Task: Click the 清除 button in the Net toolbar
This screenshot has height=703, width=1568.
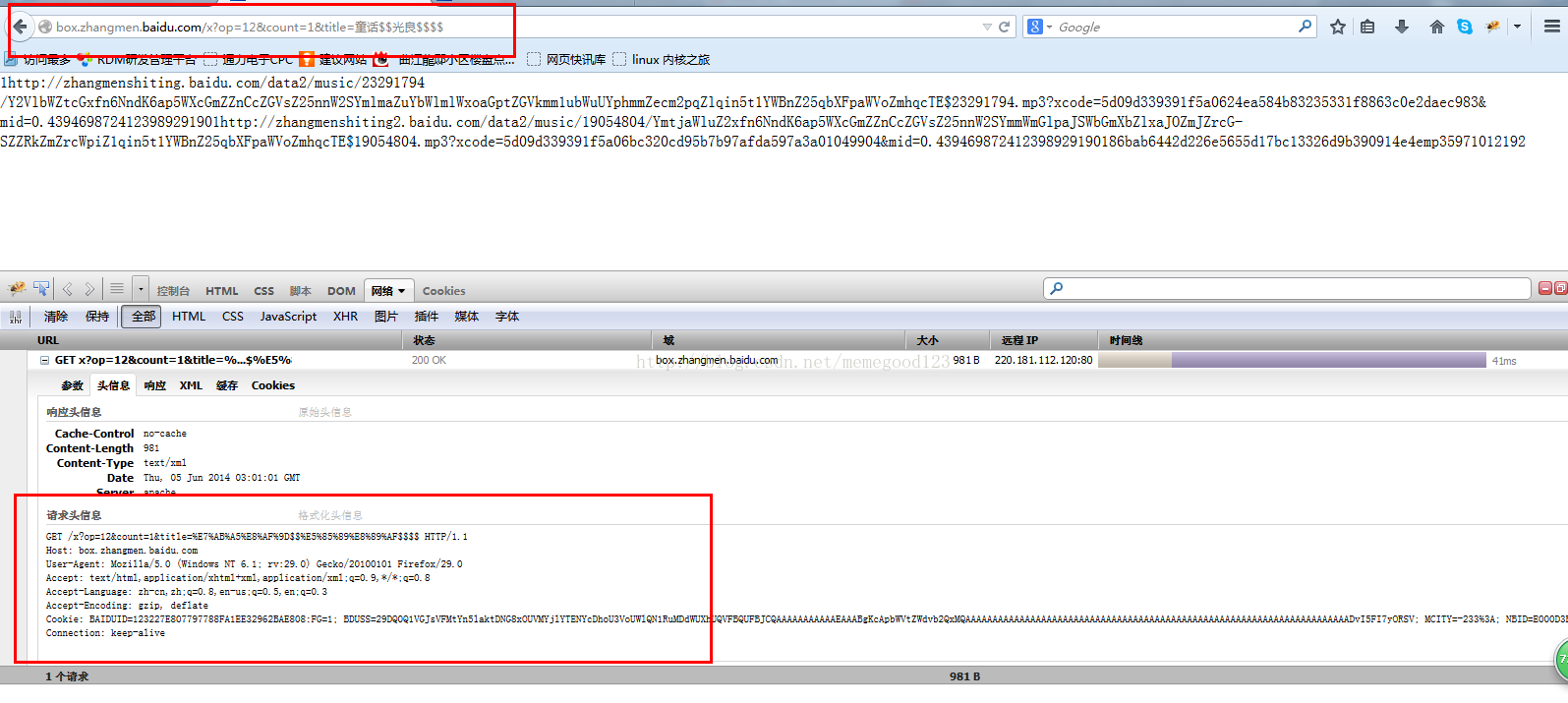Action: tap(56, 317)
